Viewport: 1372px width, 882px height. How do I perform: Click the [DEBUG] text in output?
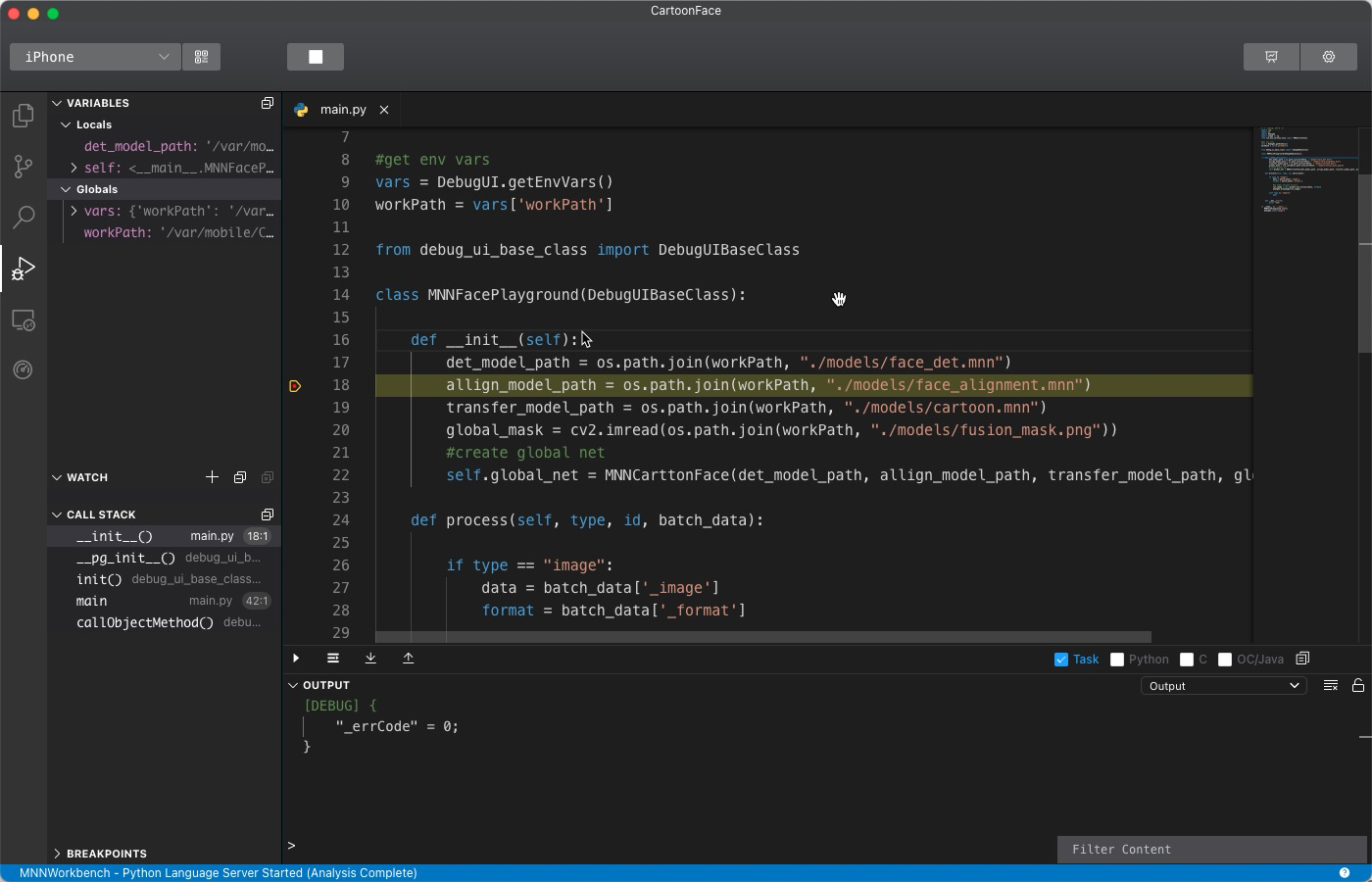click(x=331, y=705)
